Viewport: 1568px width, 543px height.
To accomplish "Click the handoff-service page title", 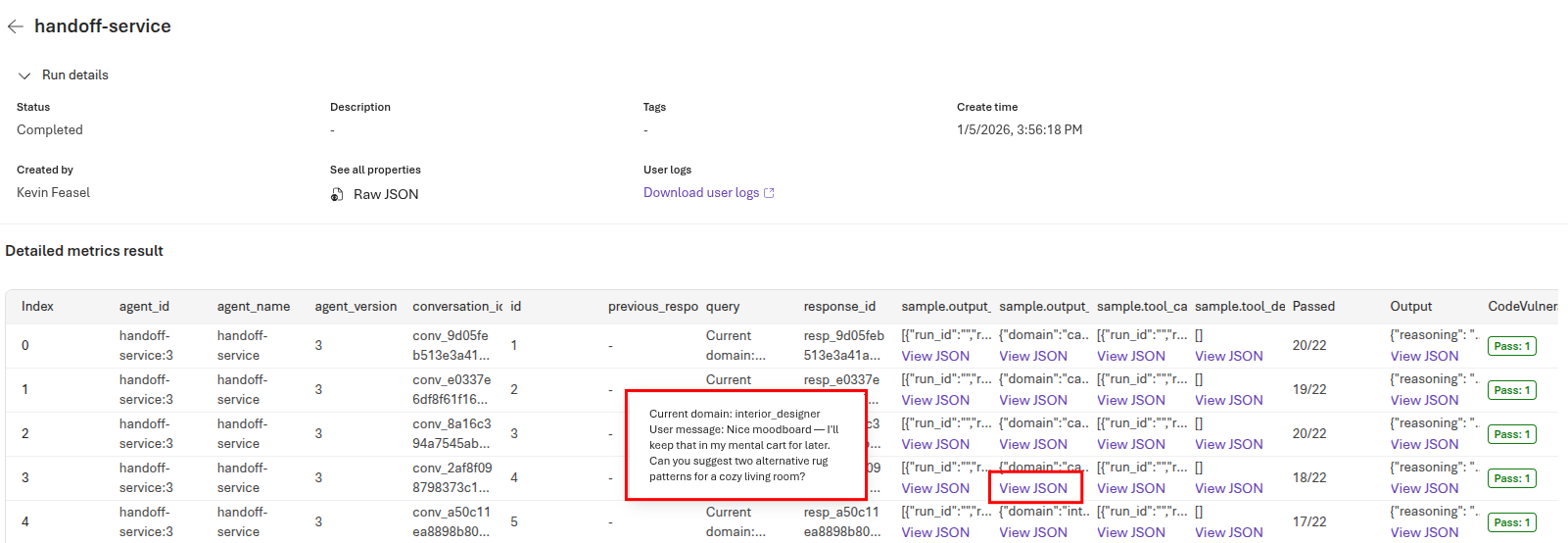I will (x=103, y=26).
